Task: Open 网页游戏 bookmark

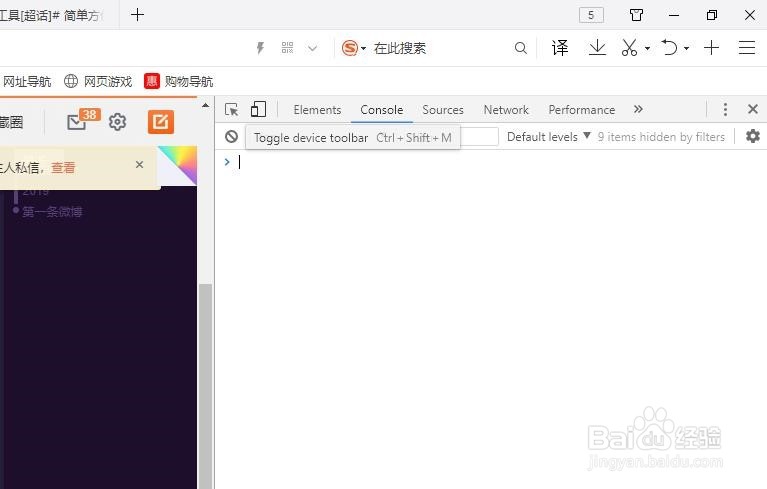Action: 98,81
